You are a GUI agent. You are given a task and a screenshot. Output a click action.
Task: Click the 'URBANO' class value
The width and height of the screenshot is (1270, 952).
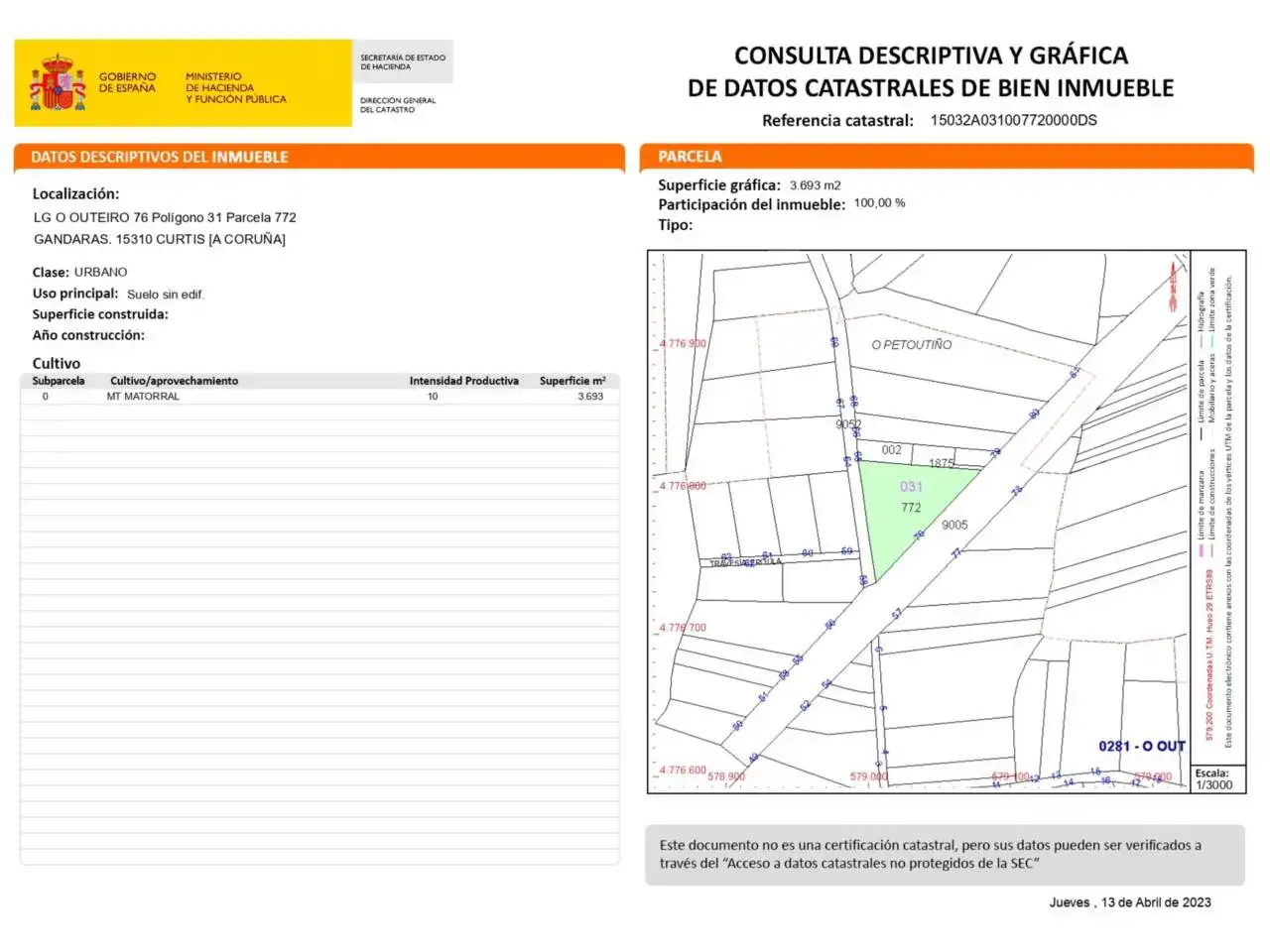(x=100, y=272)
